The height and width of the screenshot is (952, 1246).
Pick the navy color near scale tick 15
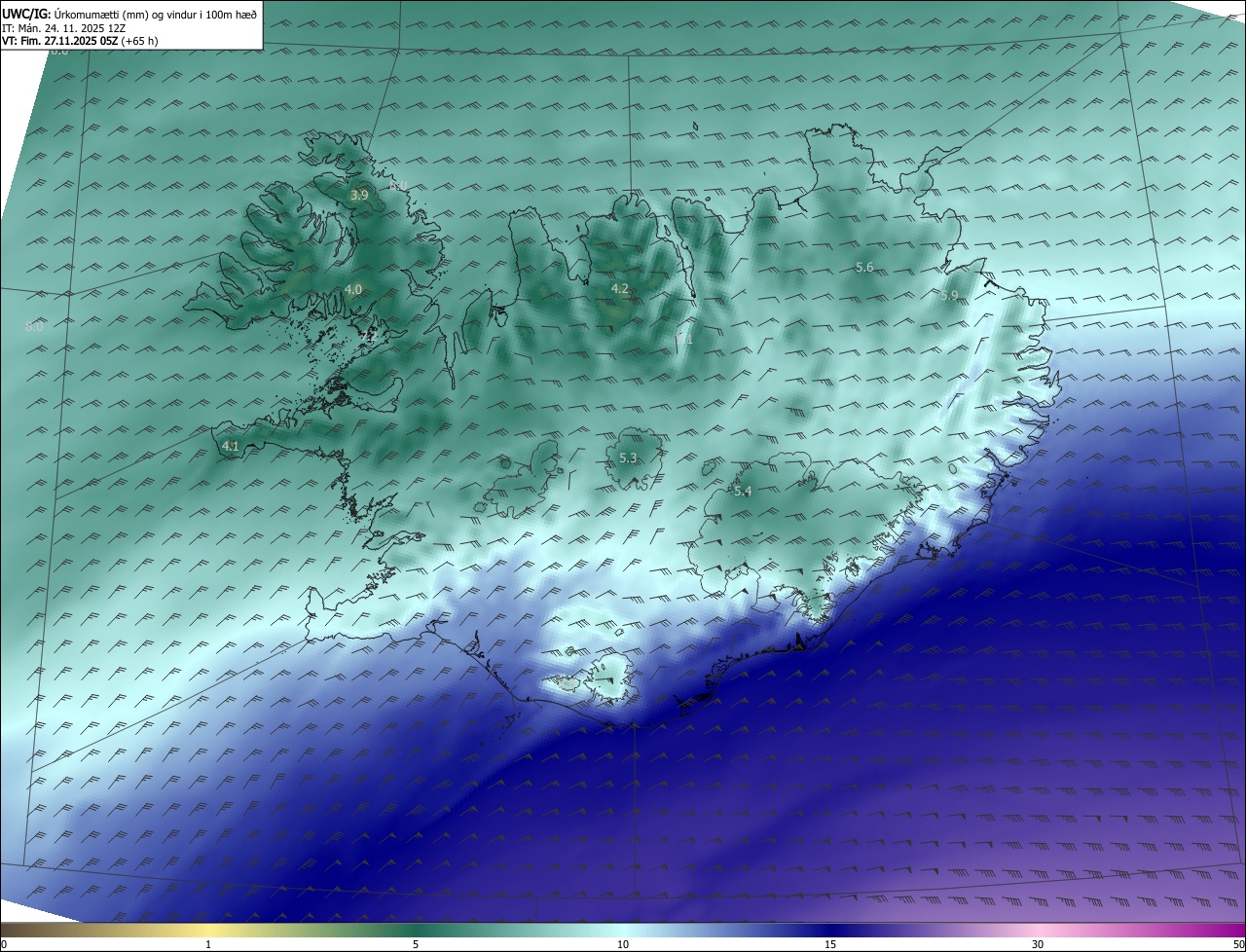pos(830,930)
